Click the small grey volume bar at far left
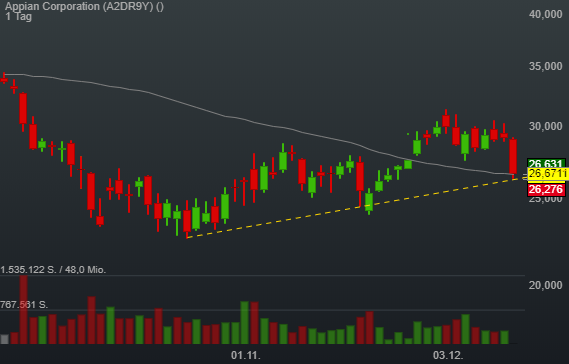This screenshot has width=569, height=364. 5,339
